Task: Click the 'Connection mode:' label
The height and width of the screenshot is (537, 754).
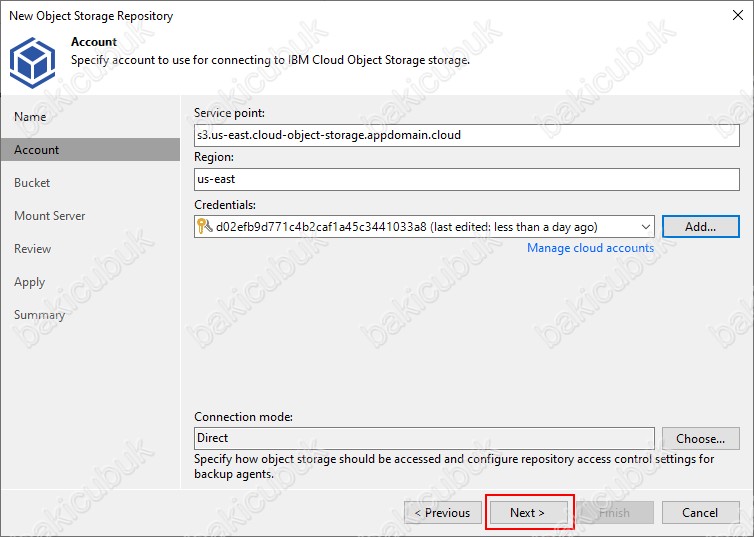Action: [243, 417]
